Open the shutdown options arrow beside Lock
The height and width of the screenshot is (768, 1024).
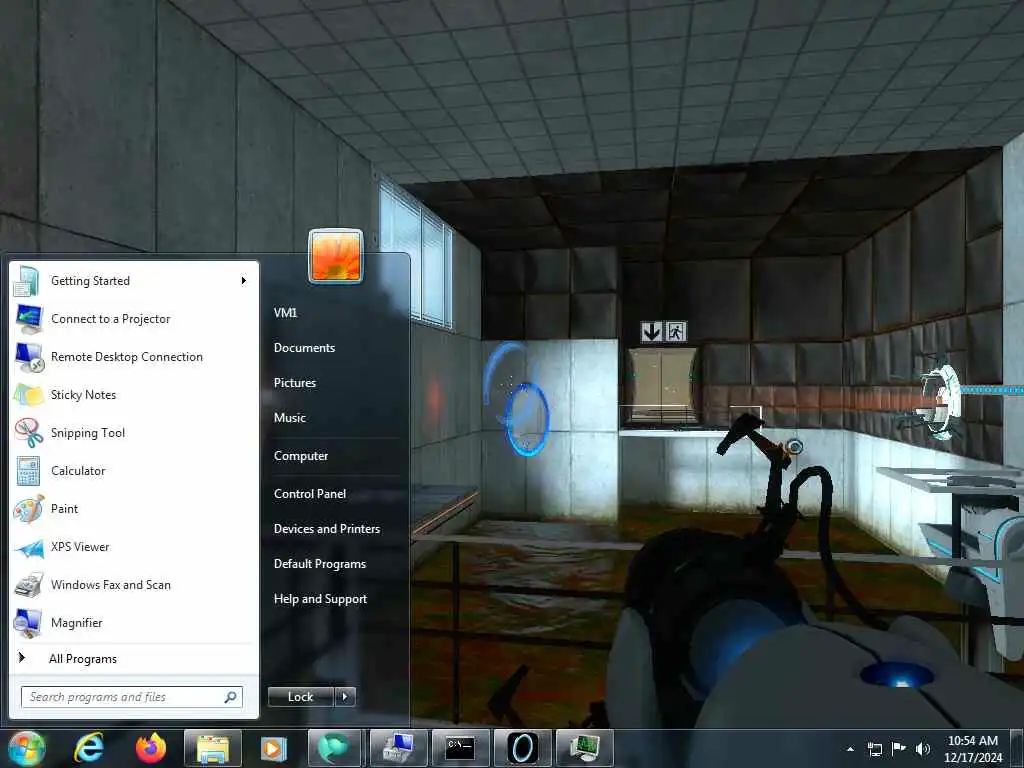point(345,697)
